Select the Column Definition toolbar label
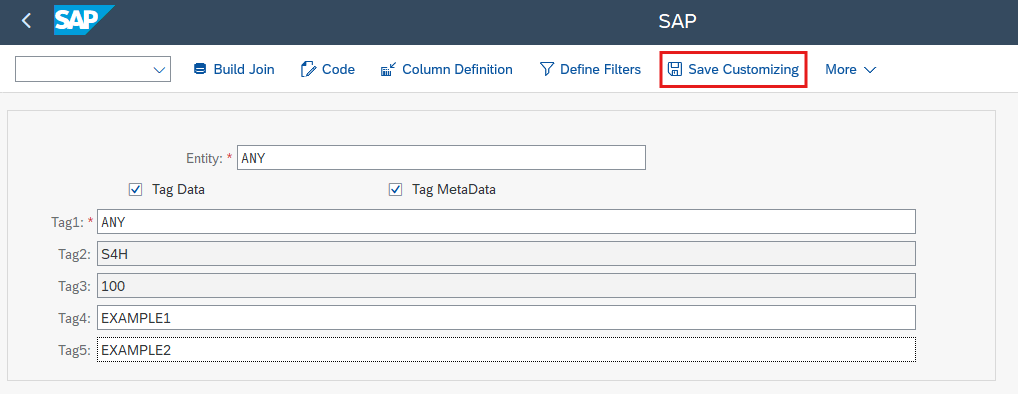 (x=458, y=69)
